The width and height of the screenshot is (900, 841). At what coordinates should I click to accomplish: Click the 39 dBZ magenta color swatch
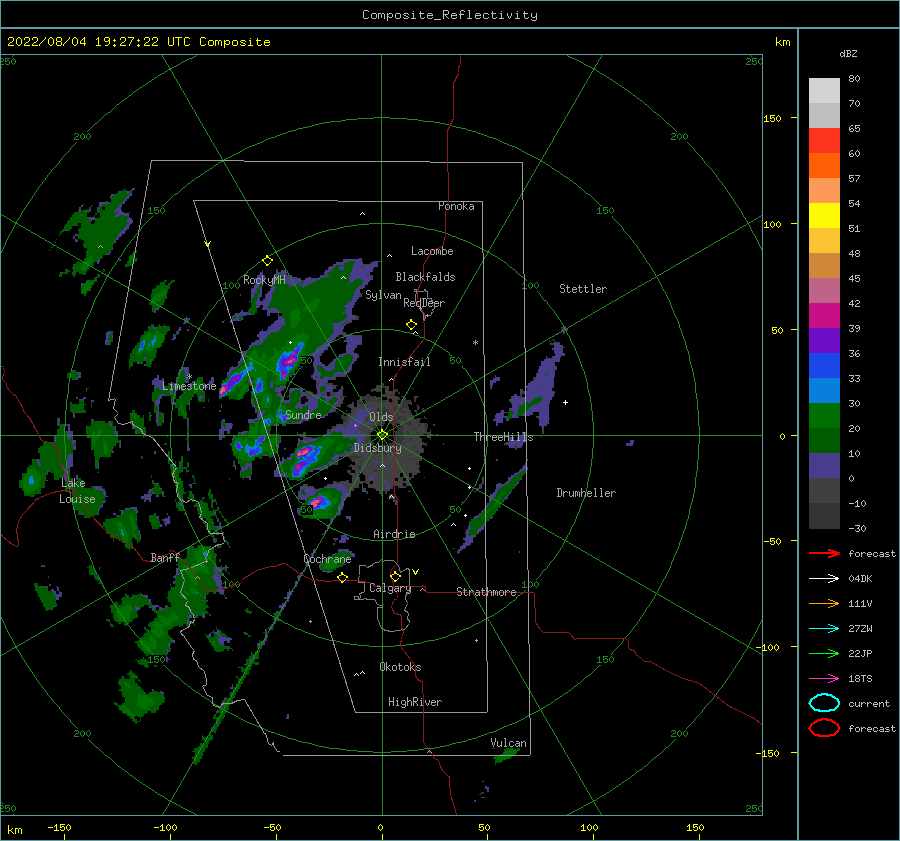824,315
